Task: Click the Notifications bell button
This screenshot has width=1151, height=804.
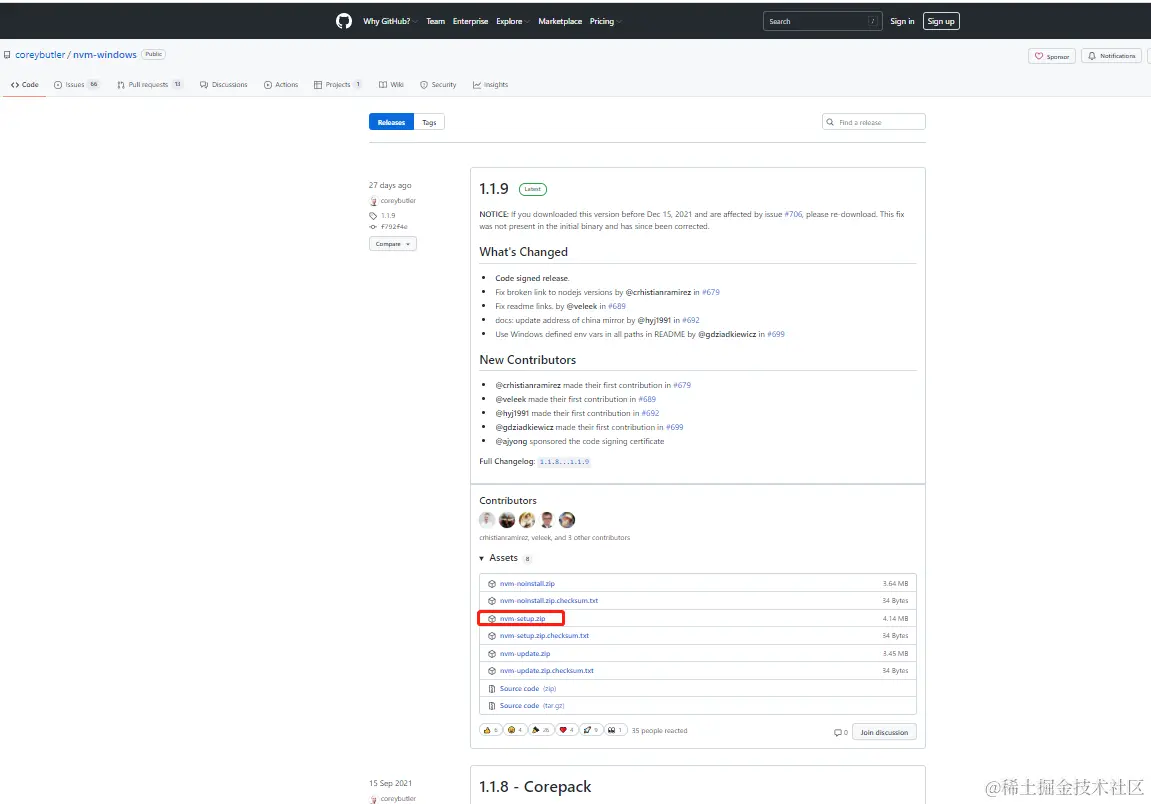Action: 1111,56
